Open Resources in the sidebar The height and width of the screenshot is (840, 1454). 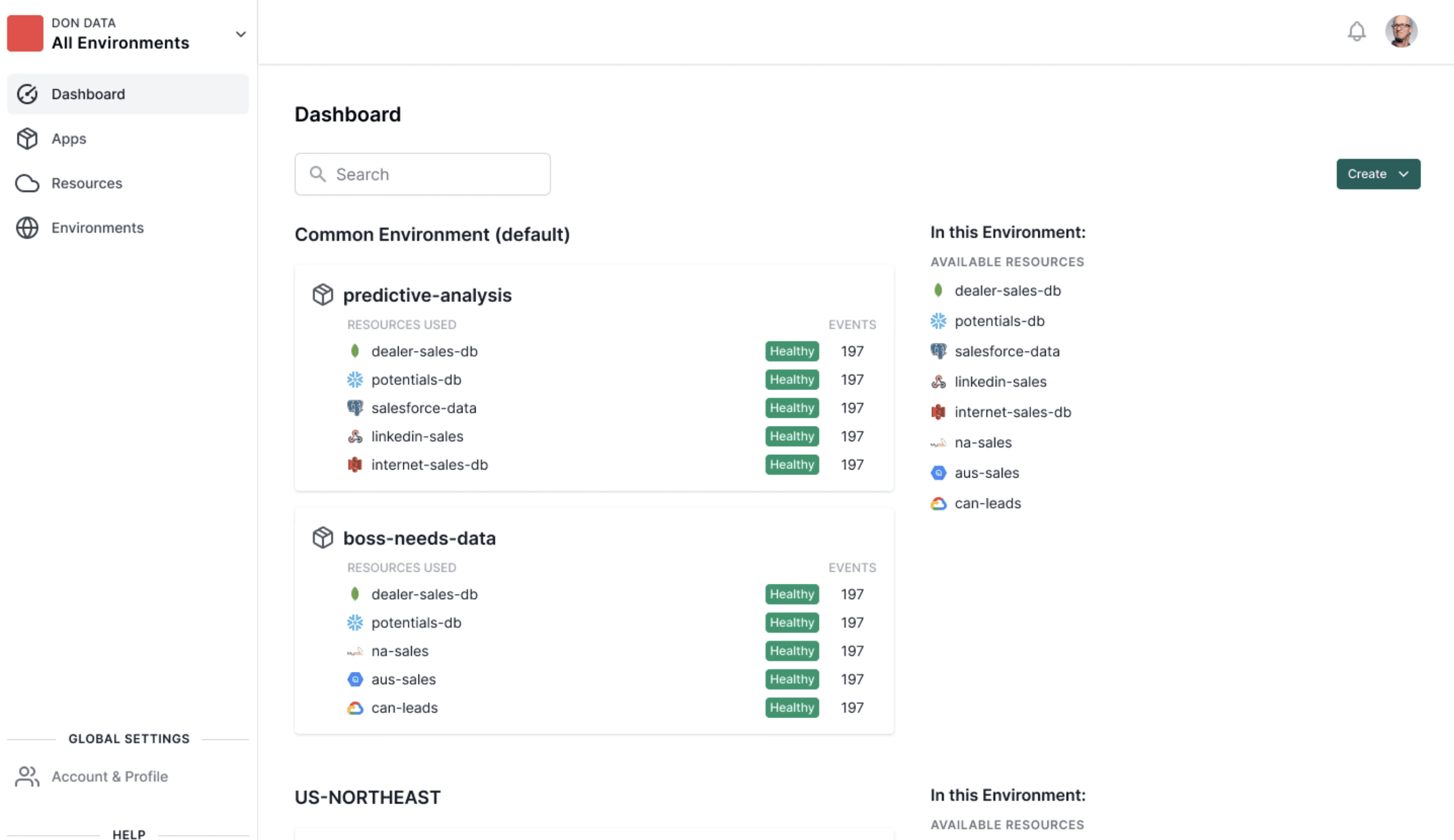[x=87, y=183]
